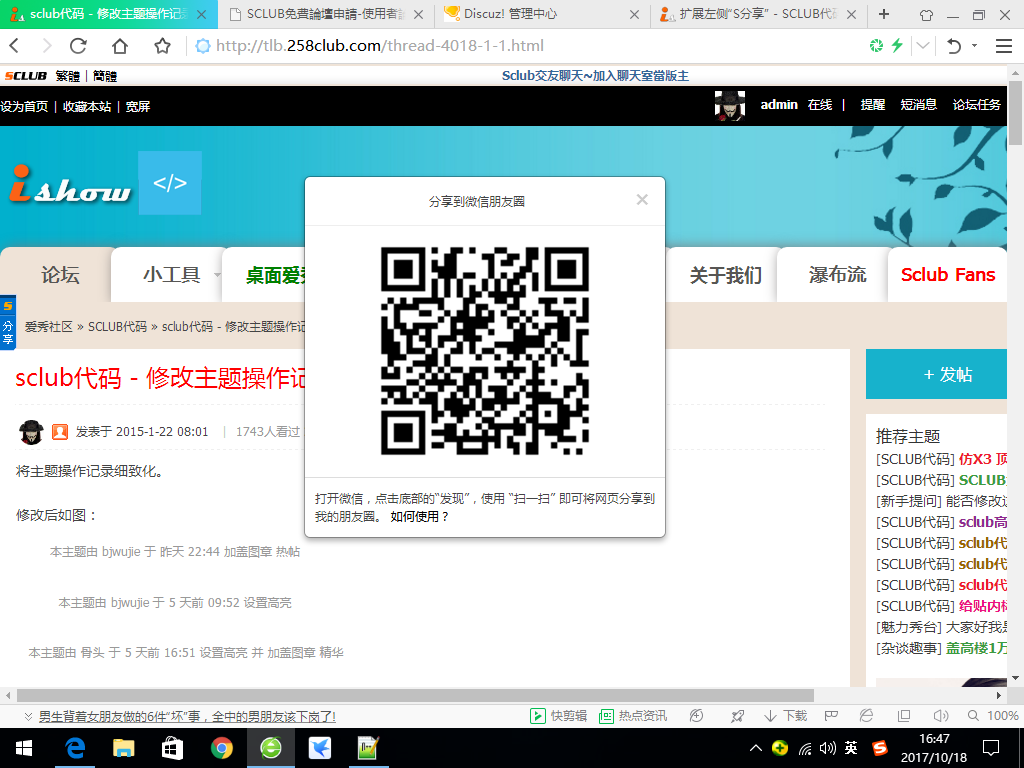The image size is (1024, 768).
Task: Open the 论坛 navigation tab
Action: click(60, 275)
